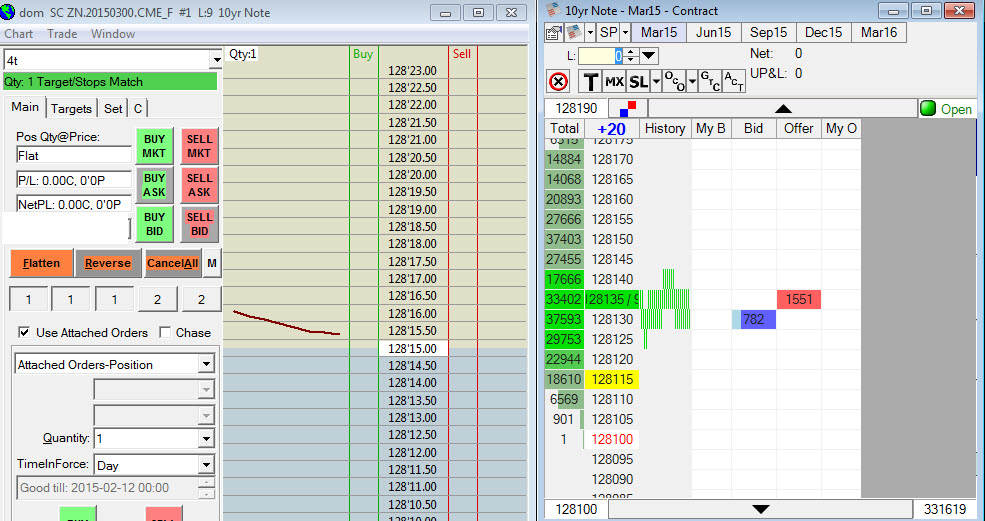The height and width of the screenshot is (521, 985).
Task: Open the Window menu
Action: [x=113, y=34]
